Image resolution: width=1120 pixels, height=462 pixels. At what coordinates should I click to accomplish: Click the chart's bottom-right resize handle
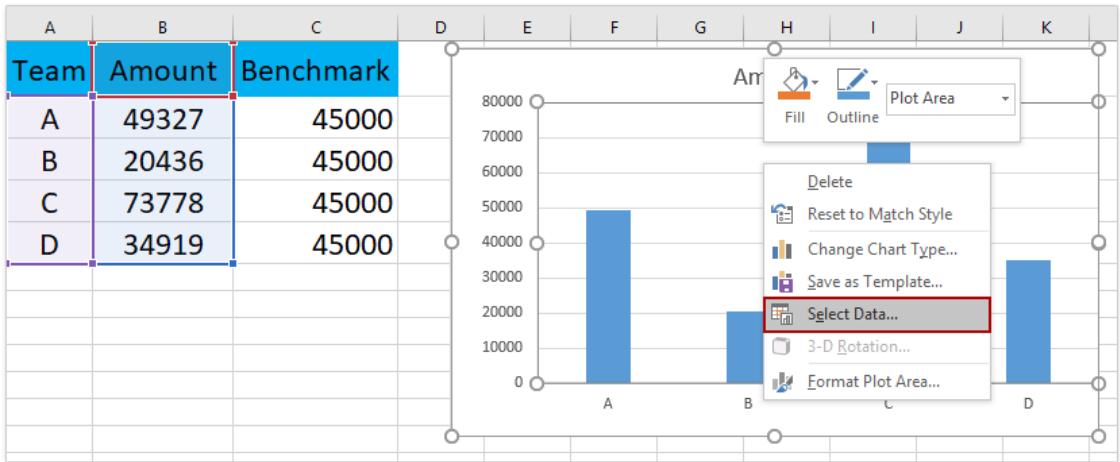coord(1099,436)
